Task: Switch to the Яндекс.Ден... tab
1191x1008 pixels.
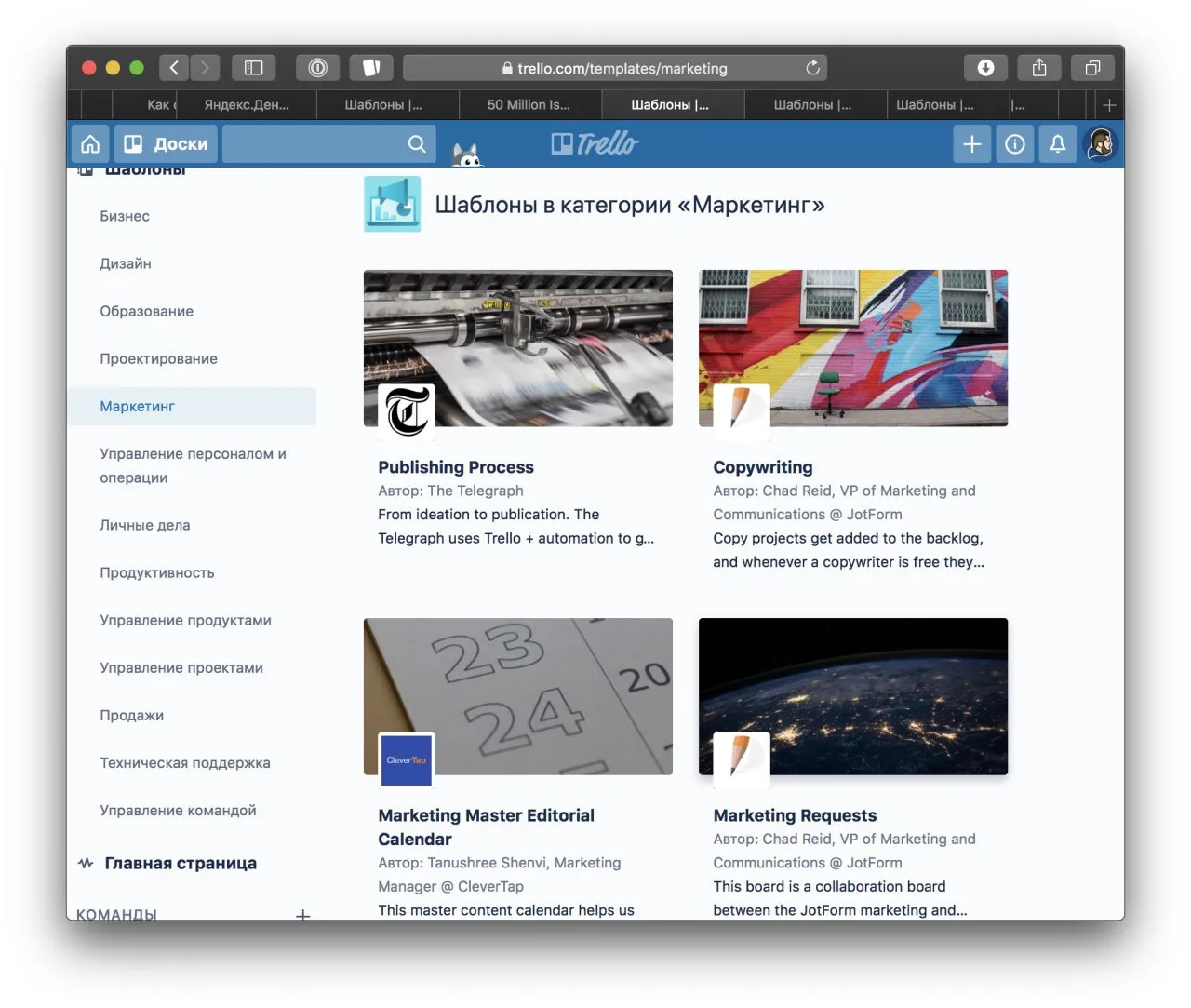Action: 247,105
